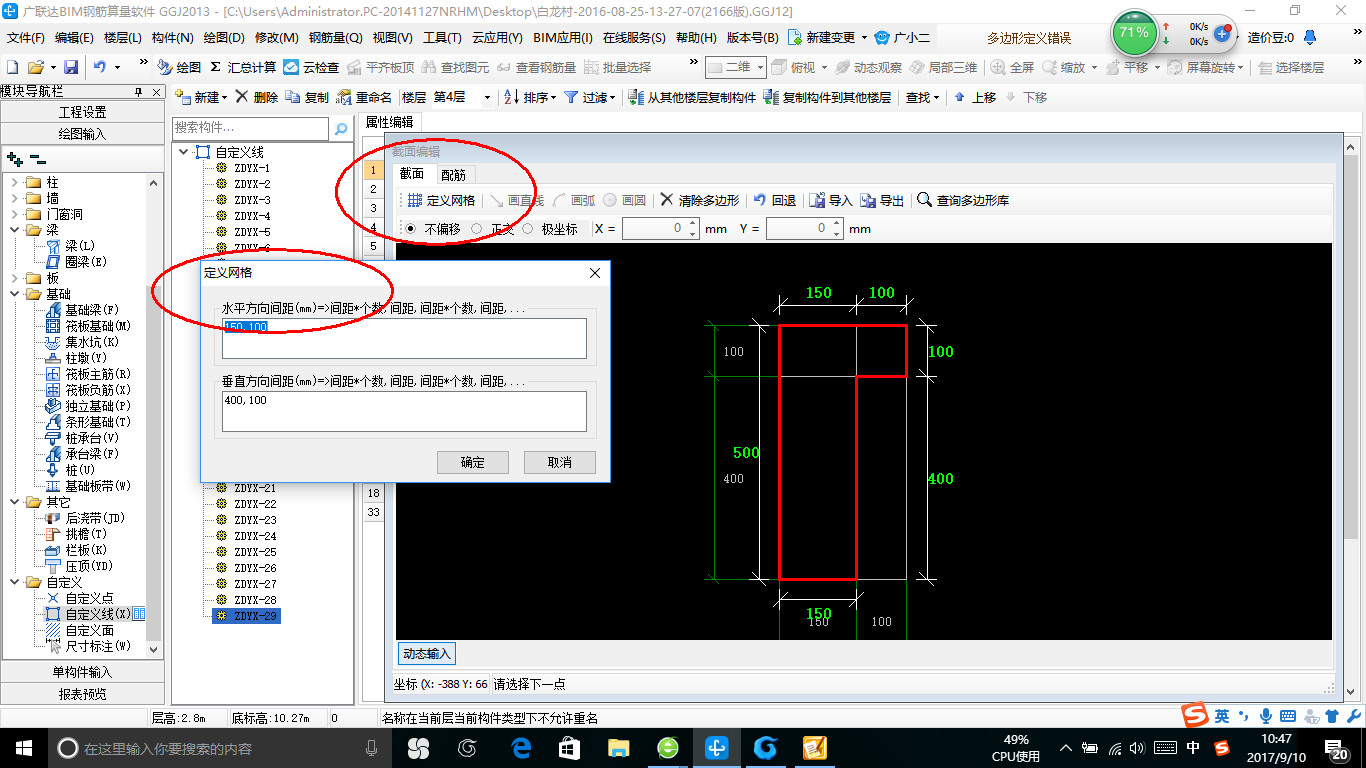The height and width of the screenshot is (768, 1366).
Task: Run 汇总计算 summary calculation
Action: coord(243,67)
